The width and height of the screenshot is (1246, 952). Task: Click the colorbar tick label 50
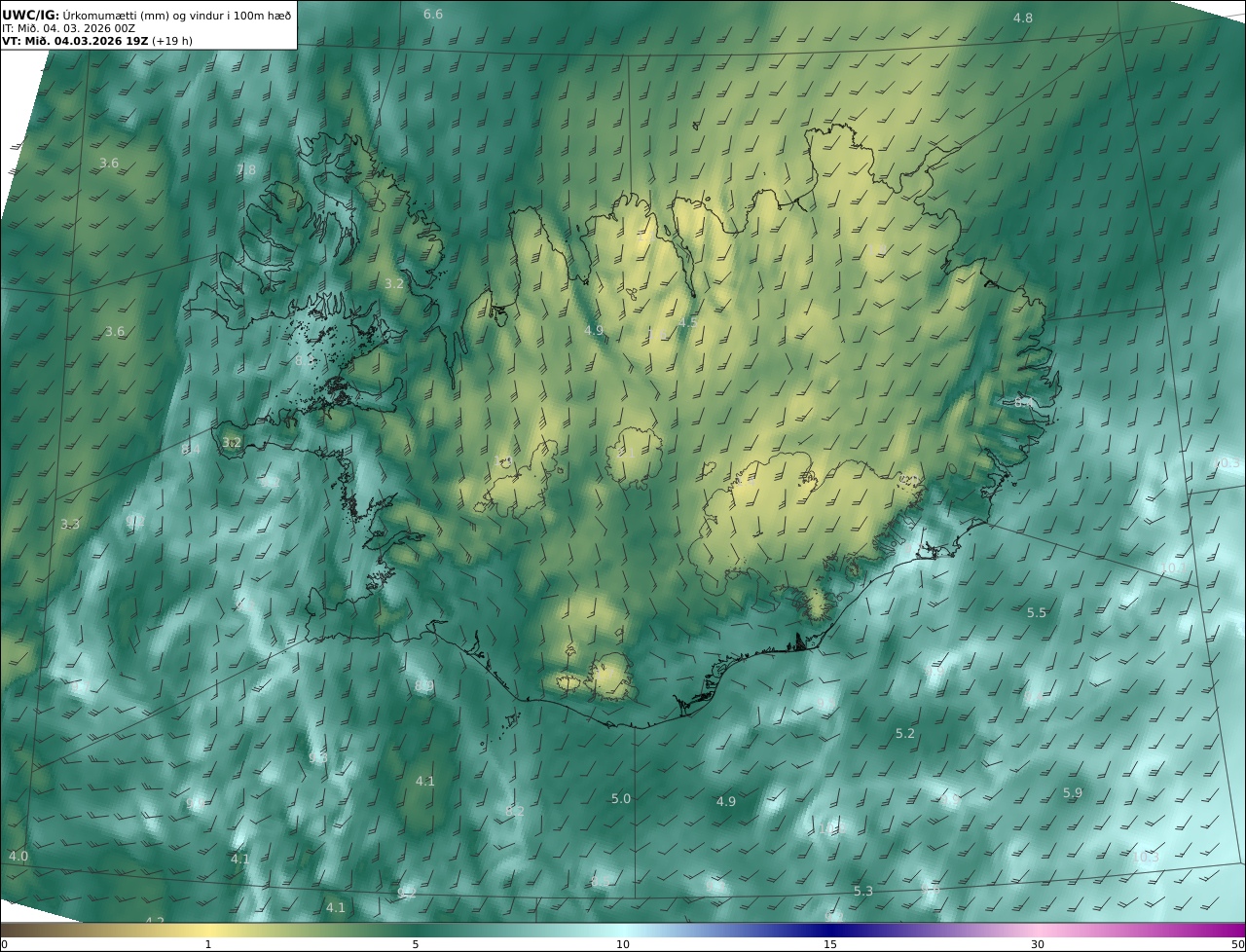tap(1237, 944)
